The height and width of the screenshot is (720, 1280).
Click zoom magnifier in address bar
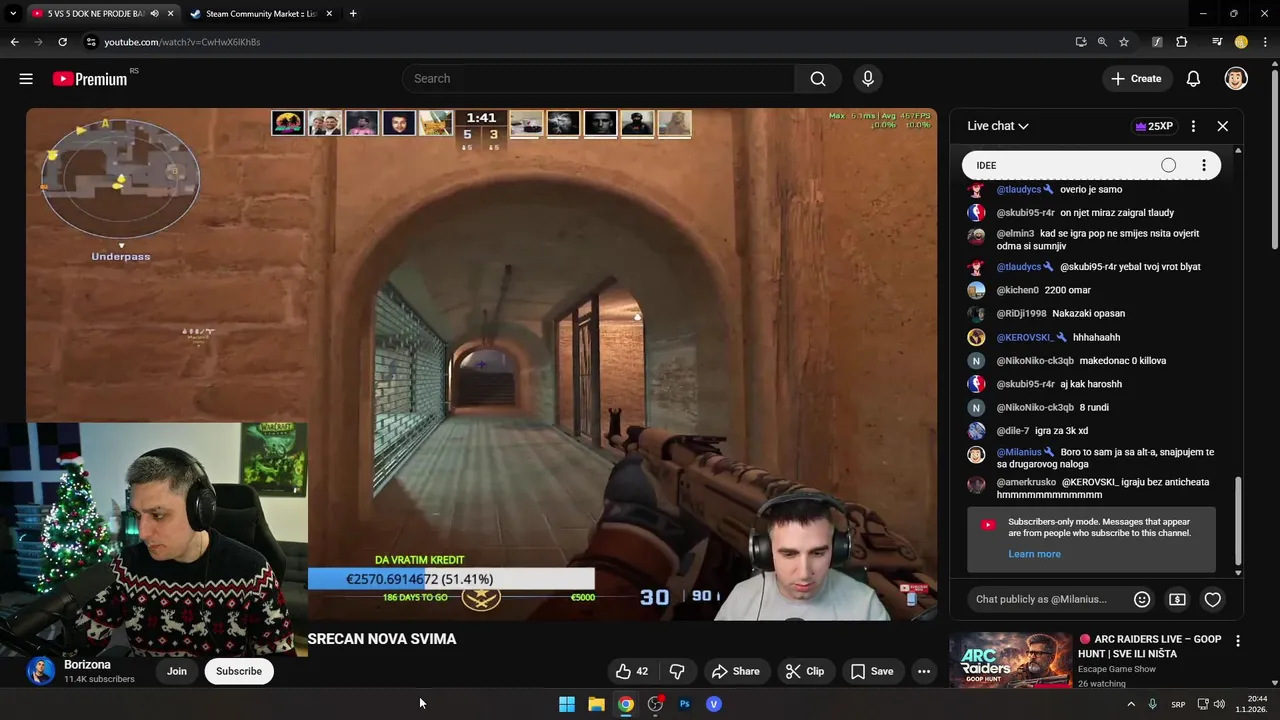tap(1102, 42)
